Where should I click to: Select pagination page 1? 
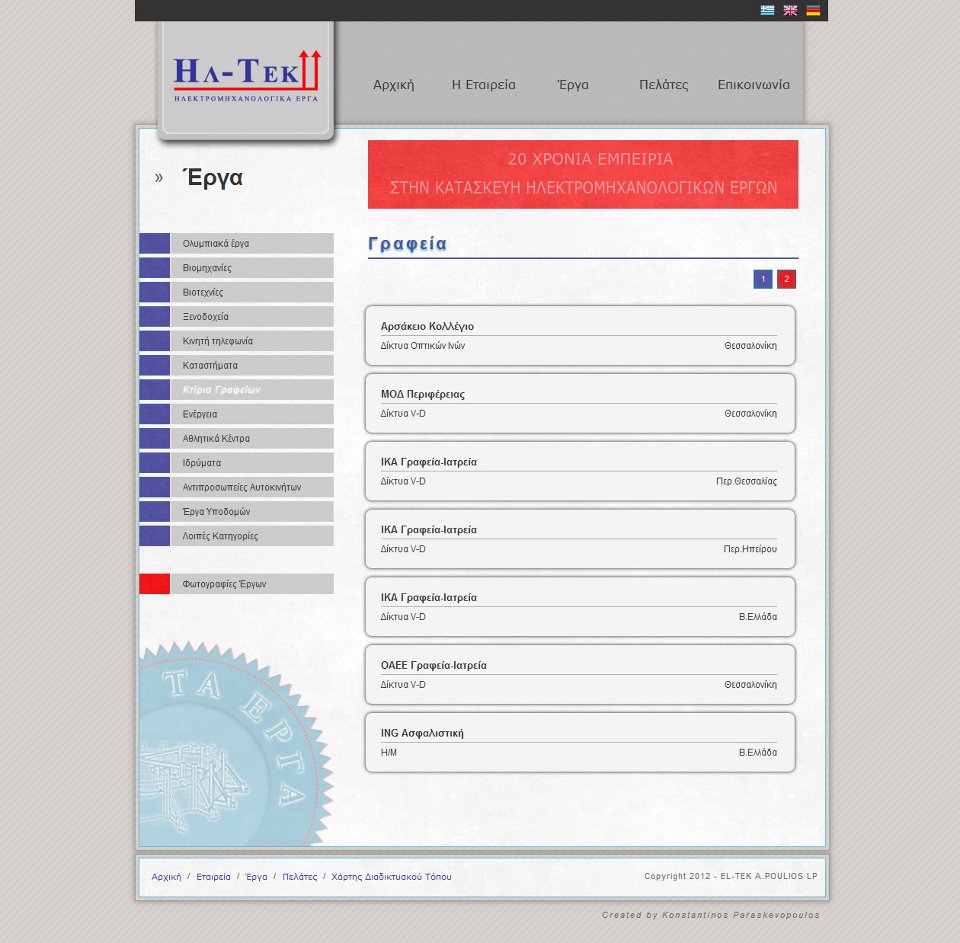[x=763, y=279]
